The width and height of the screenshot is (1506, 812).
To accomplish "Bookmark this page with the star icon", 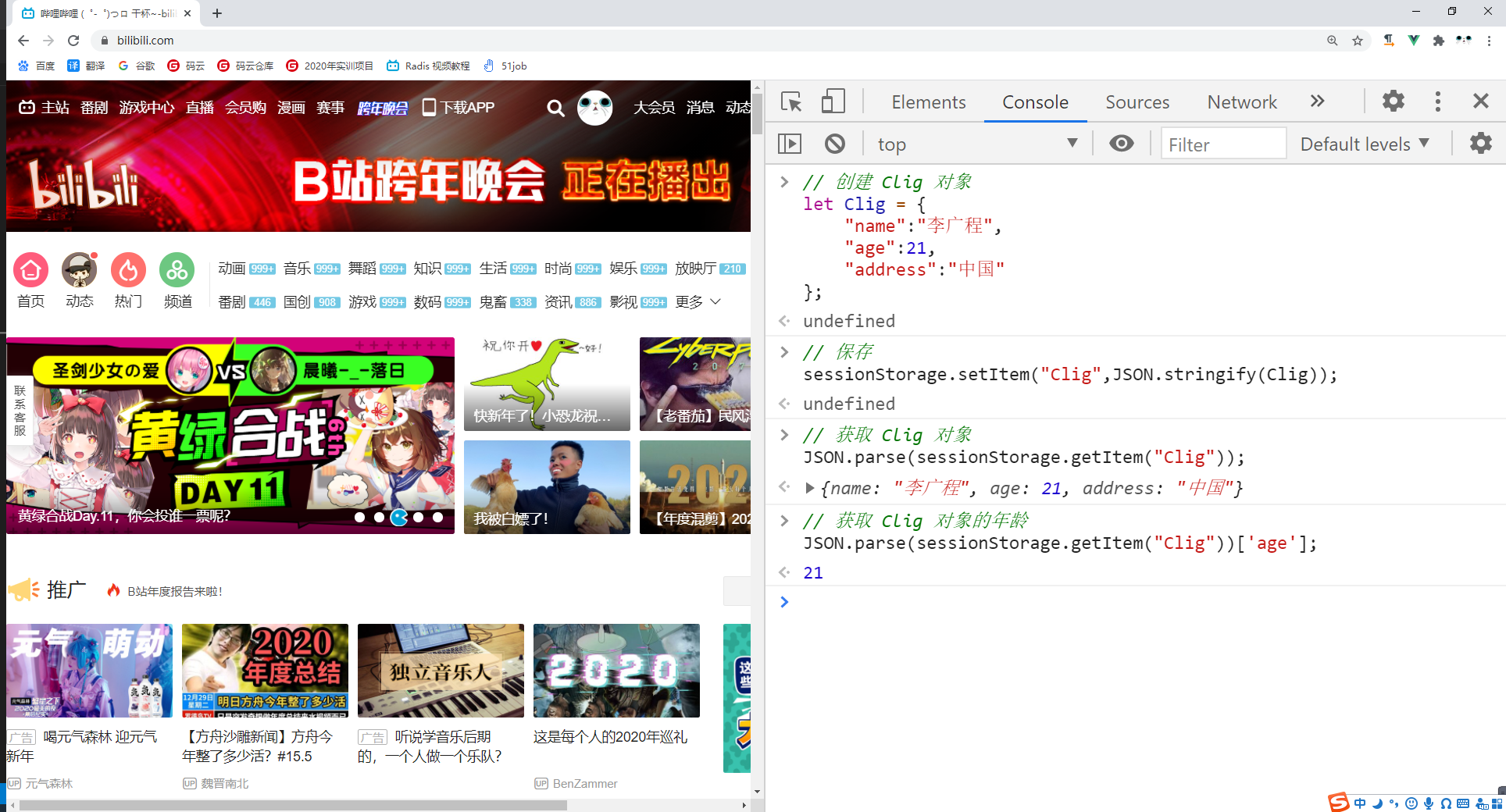I will tap(1358, 41).
